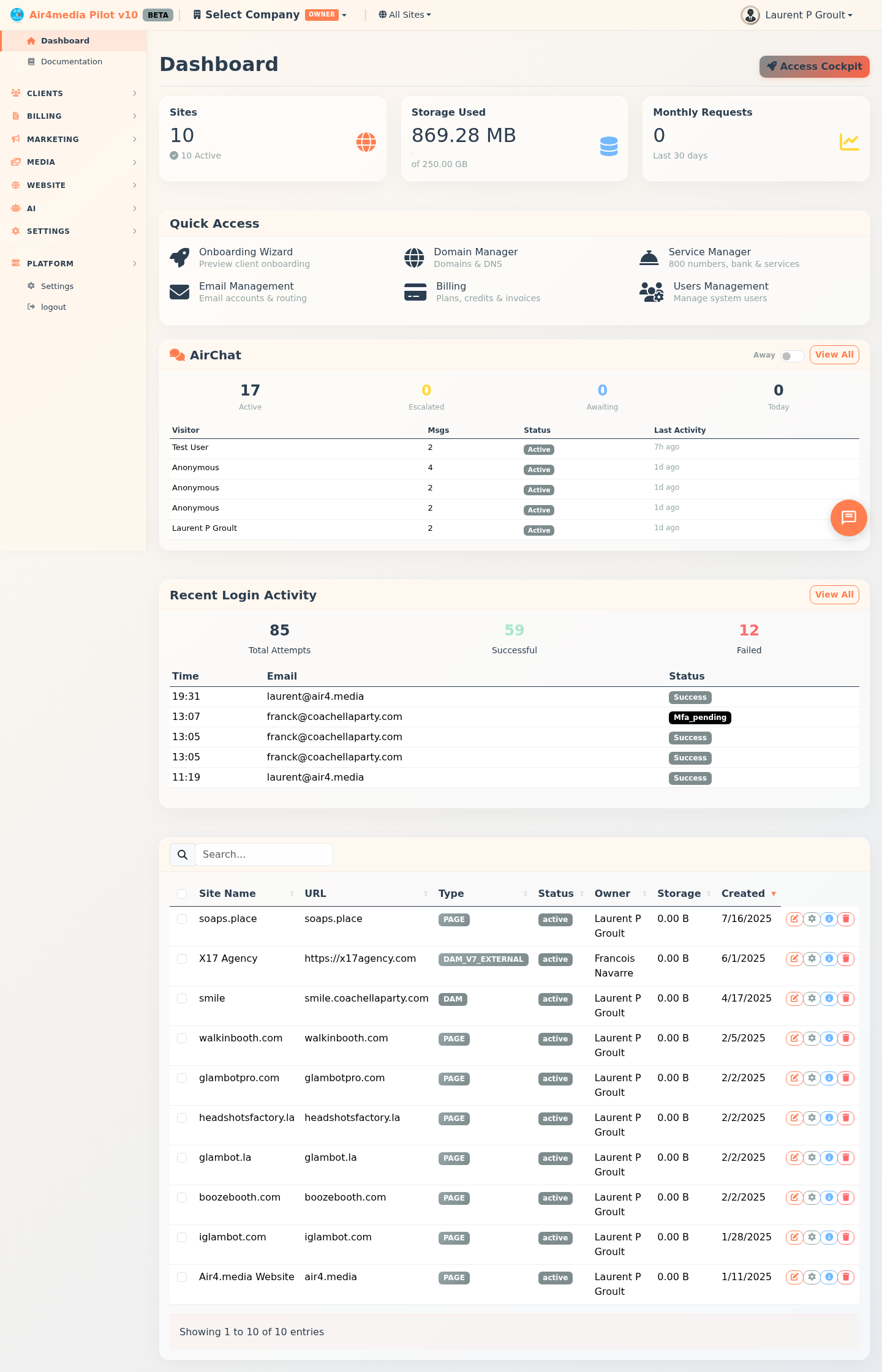Open Onboarding Wizard rocket icon
This screenshot has width=882, height=1372.
pyautogui.click(x=179, y=258)
